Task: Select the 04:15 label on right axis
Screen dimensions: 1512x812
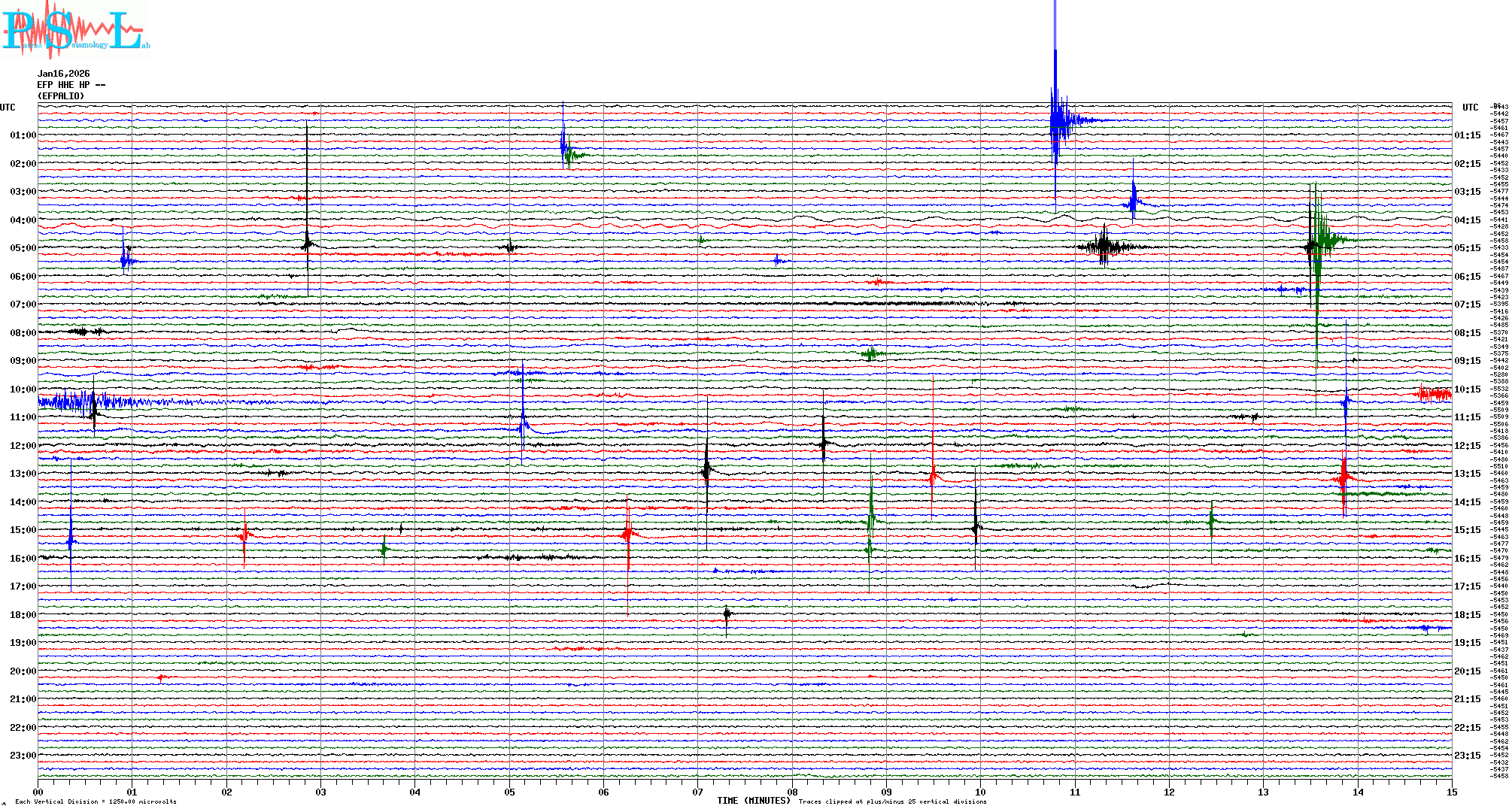Action: pos(1467,220)
